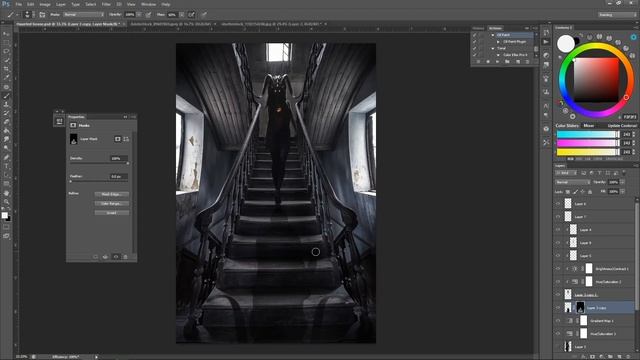Click the Update Coolorus link

(622, 126)
